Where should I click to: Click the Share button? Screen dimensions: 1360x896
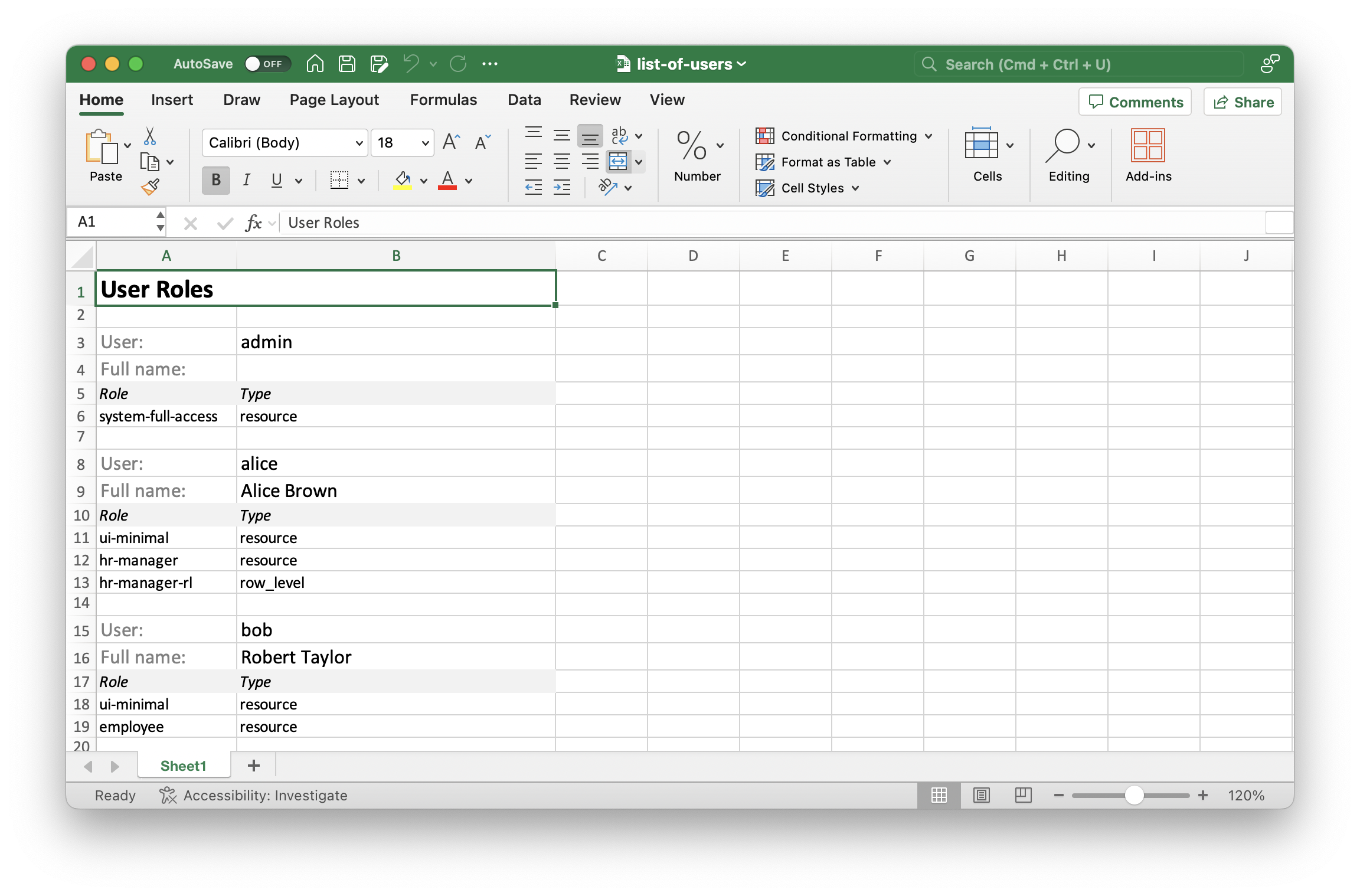coord(1243,102)
